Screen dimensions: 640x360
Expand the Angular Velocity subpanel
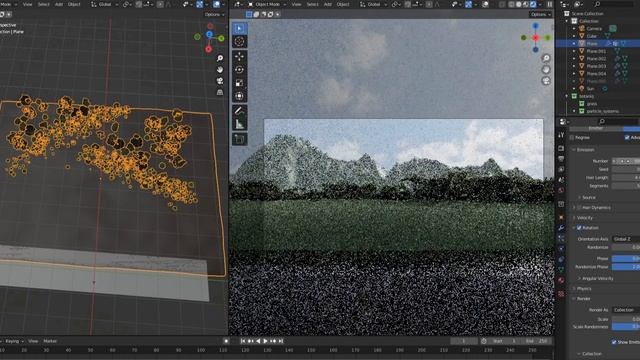pos(596,278)
